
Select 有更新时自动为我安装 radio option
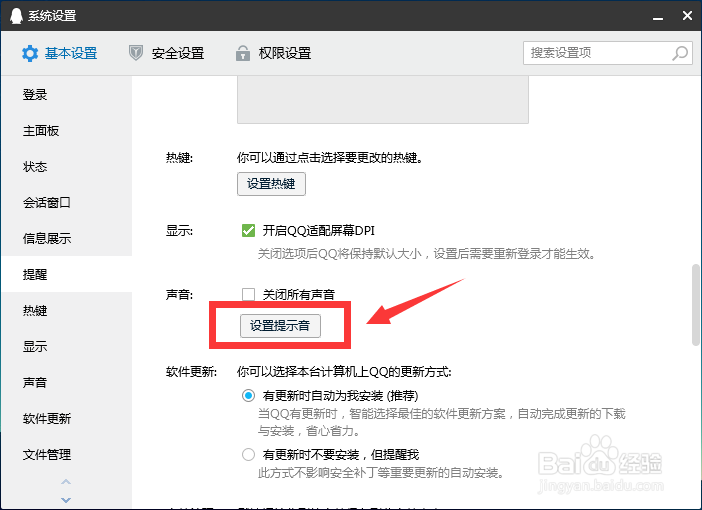tap(248, 395)
